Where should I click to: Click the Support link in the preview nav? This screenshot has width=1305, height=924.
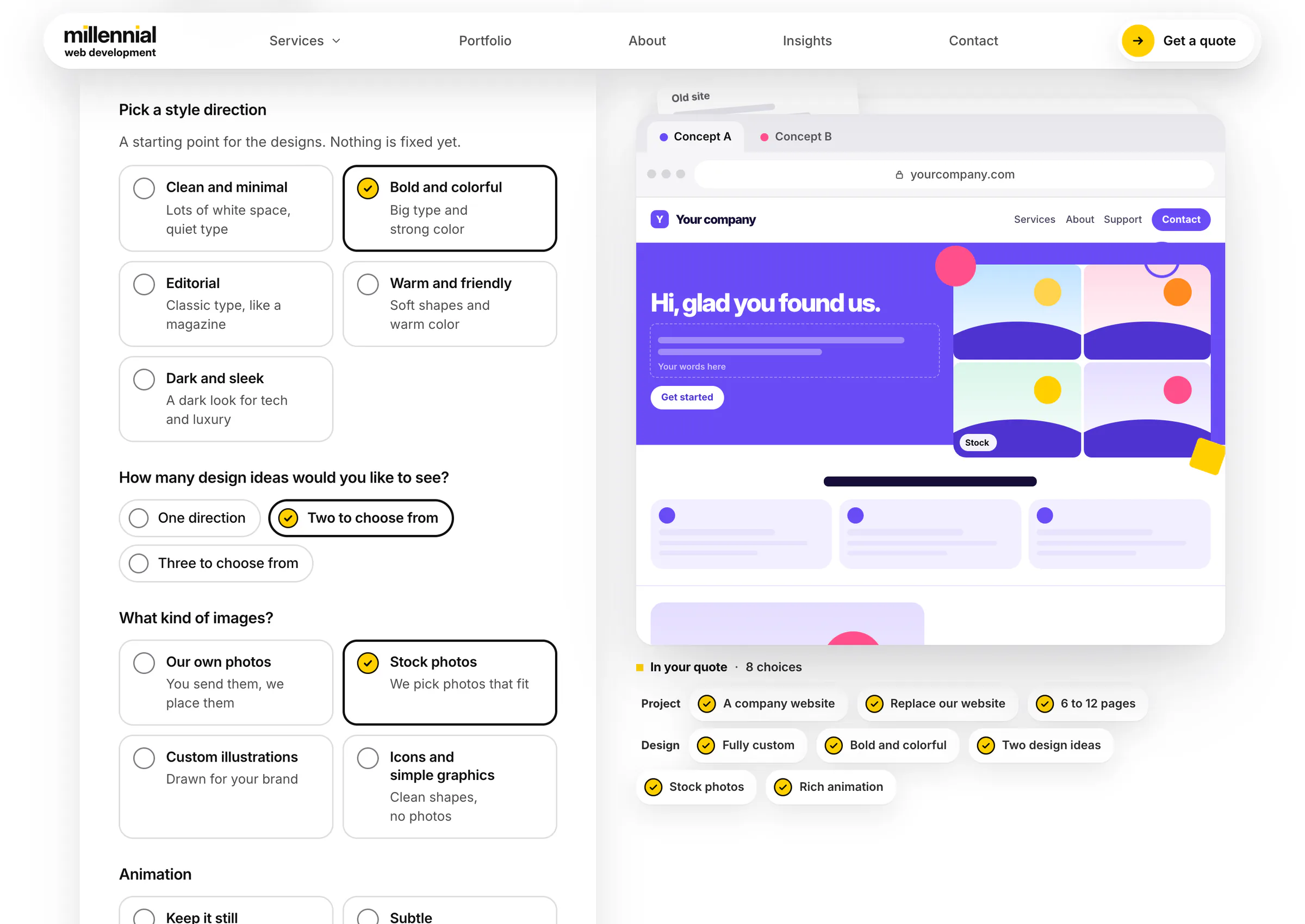coord(1122,220)
